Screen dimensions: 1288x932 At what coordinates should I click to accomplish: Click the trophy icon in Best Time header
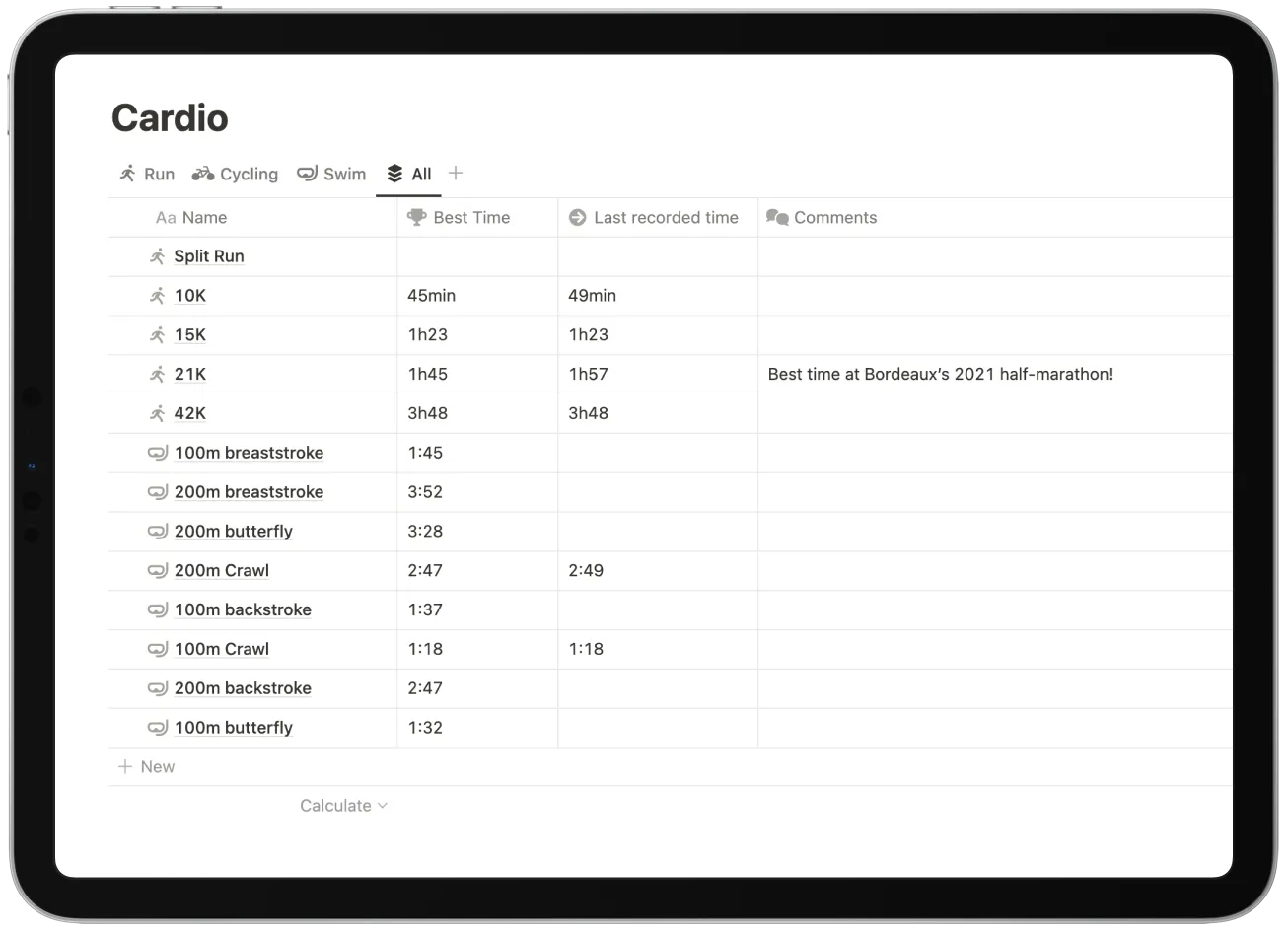point(416,217)
